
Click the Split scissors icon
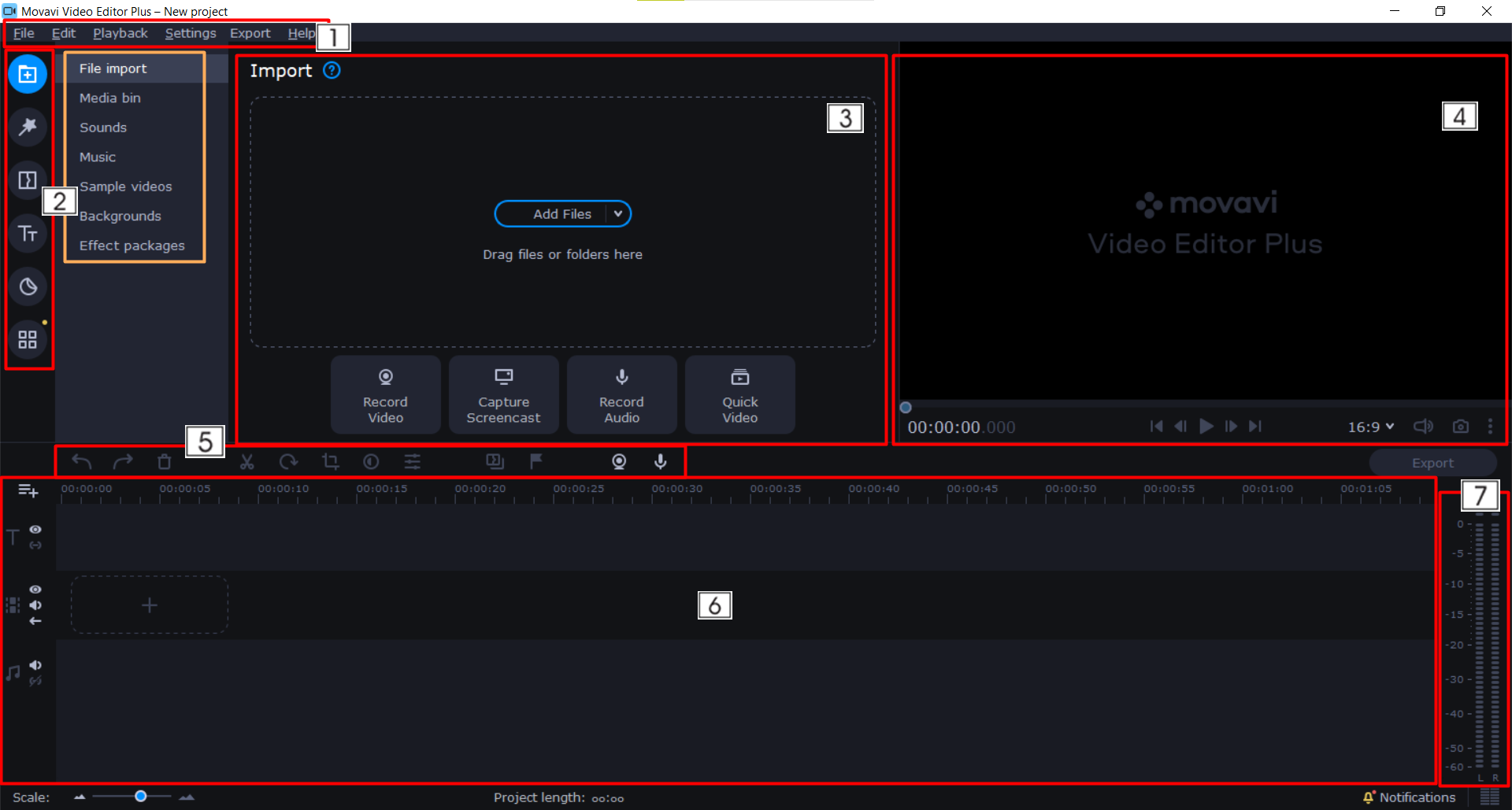[x=247, y=461]
